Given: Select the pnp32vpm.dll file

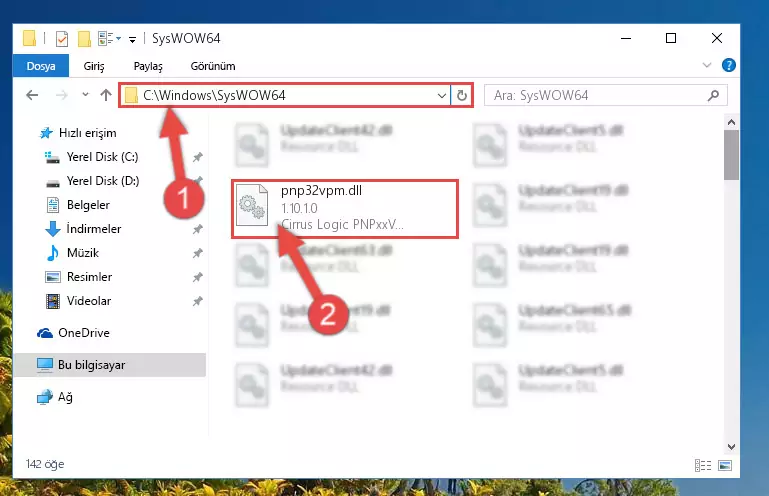Looking at the screenshot, I should (345, 209).
